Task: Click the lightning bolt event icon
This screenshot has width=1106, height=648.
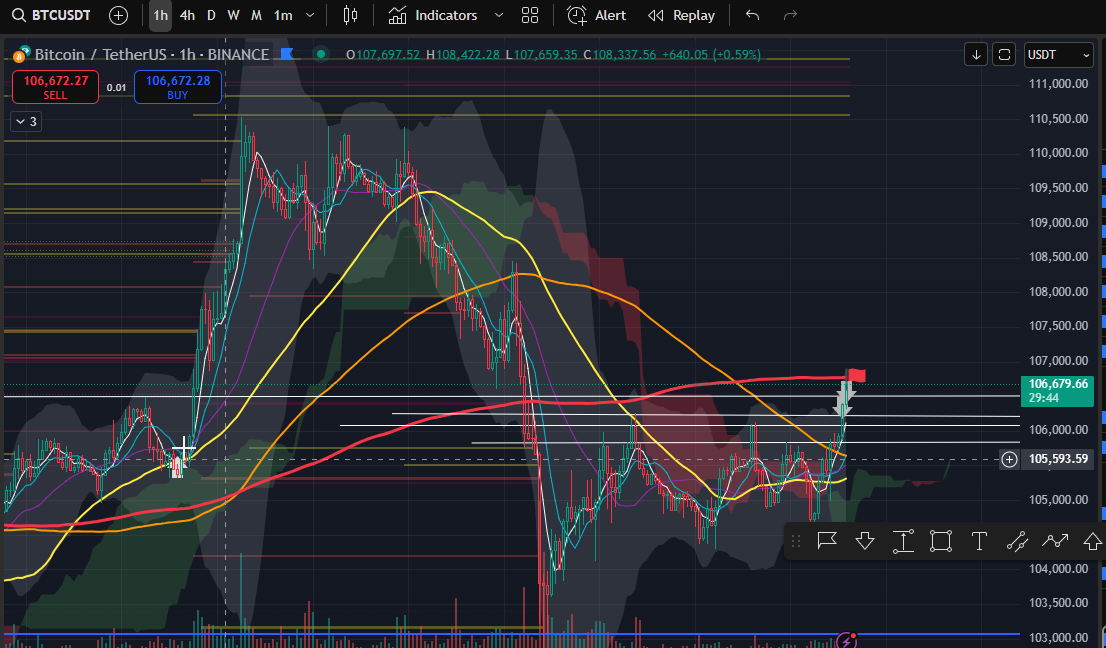Action: click(x=846, y=640)
